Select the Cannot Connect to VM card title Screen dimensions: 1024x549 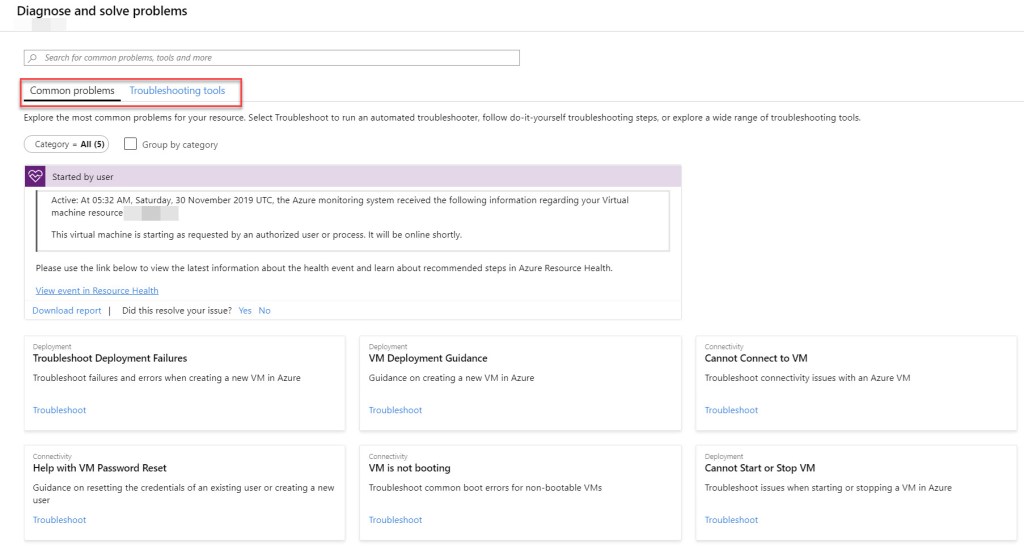[x=756, y=358]
